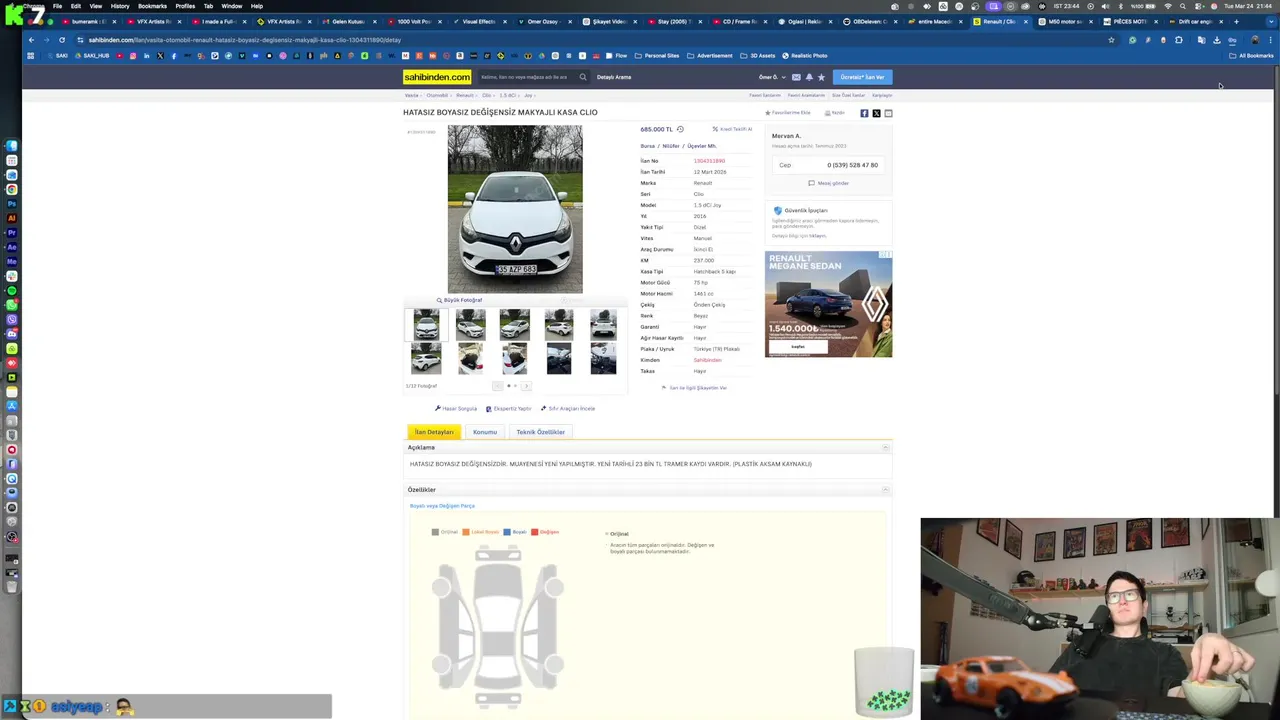1280x720 pixels.
Task: Open a new browser tab
Action: 1236,21
